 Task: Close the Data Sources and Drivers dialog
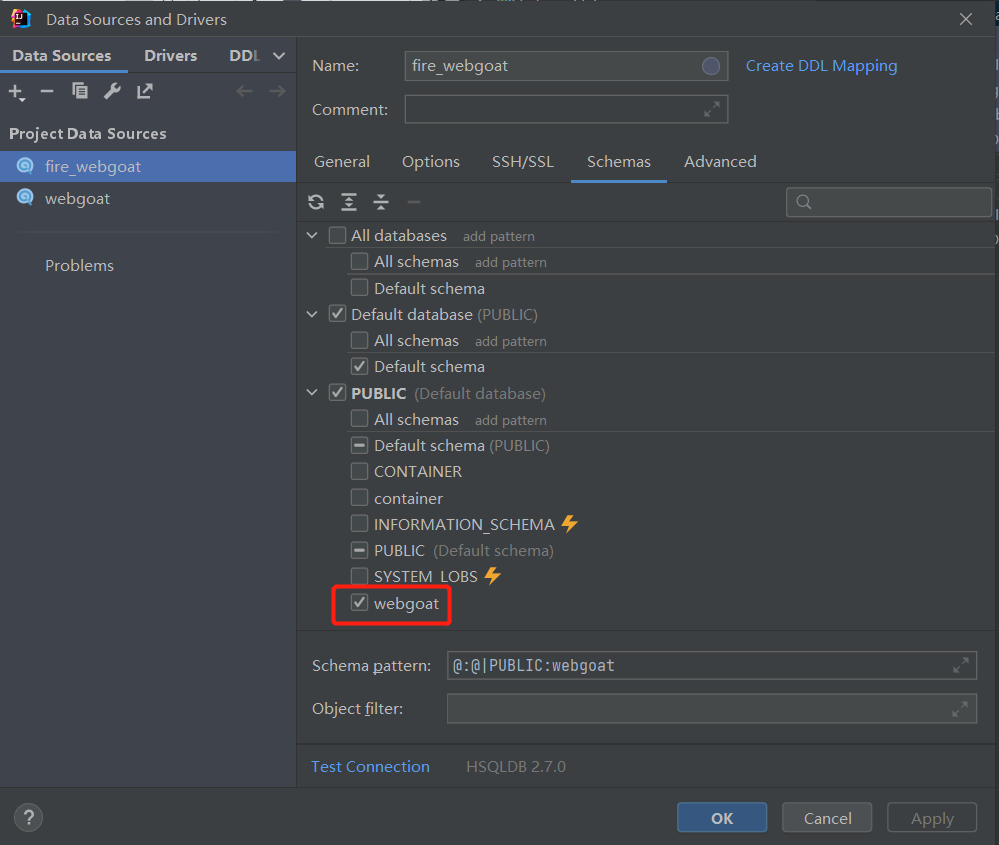pyautogui.click(x=966, y=19)
